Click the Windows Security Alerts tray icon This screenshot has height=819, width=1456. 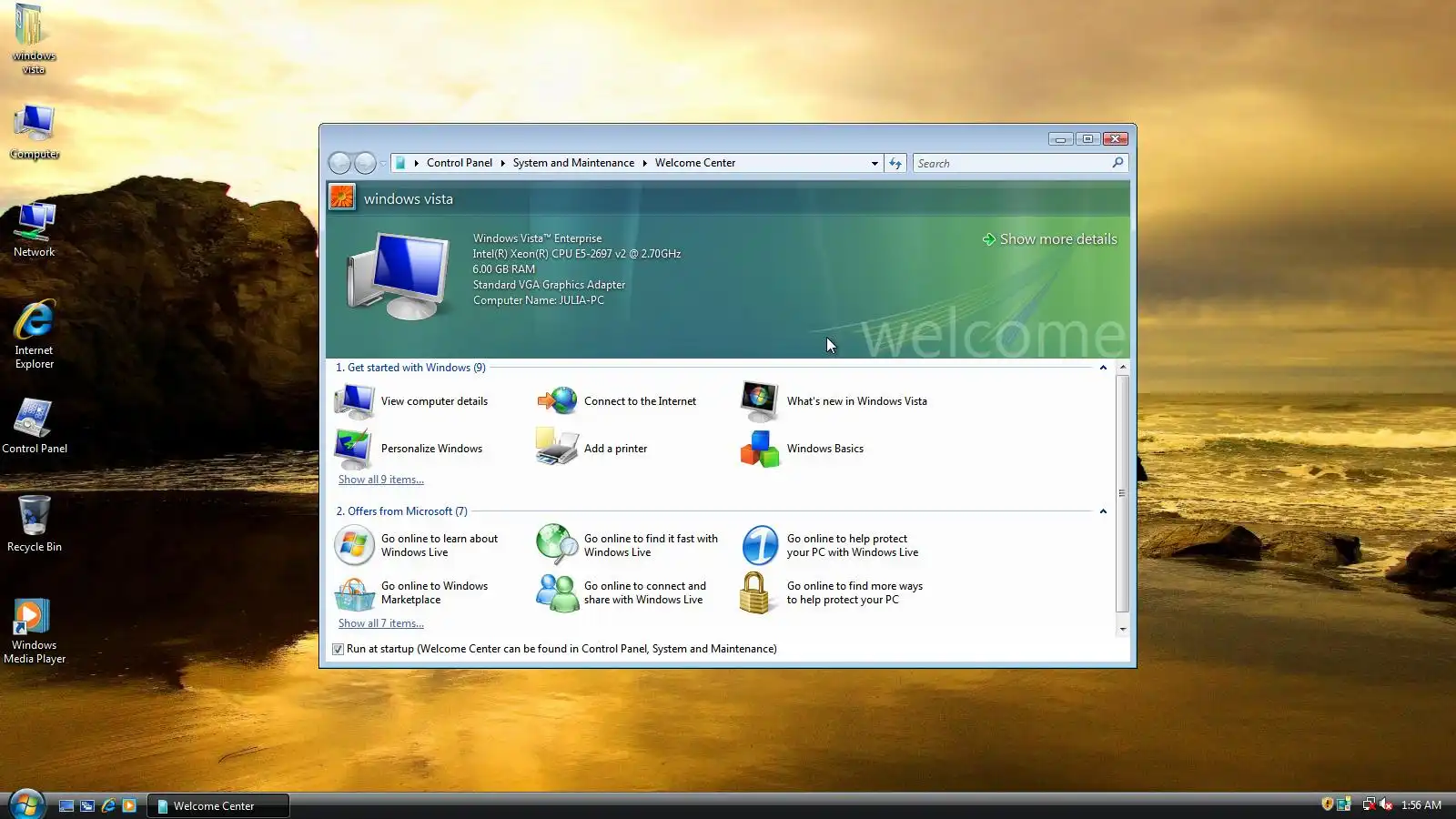pyautogui.click(x=1328, y=804)
